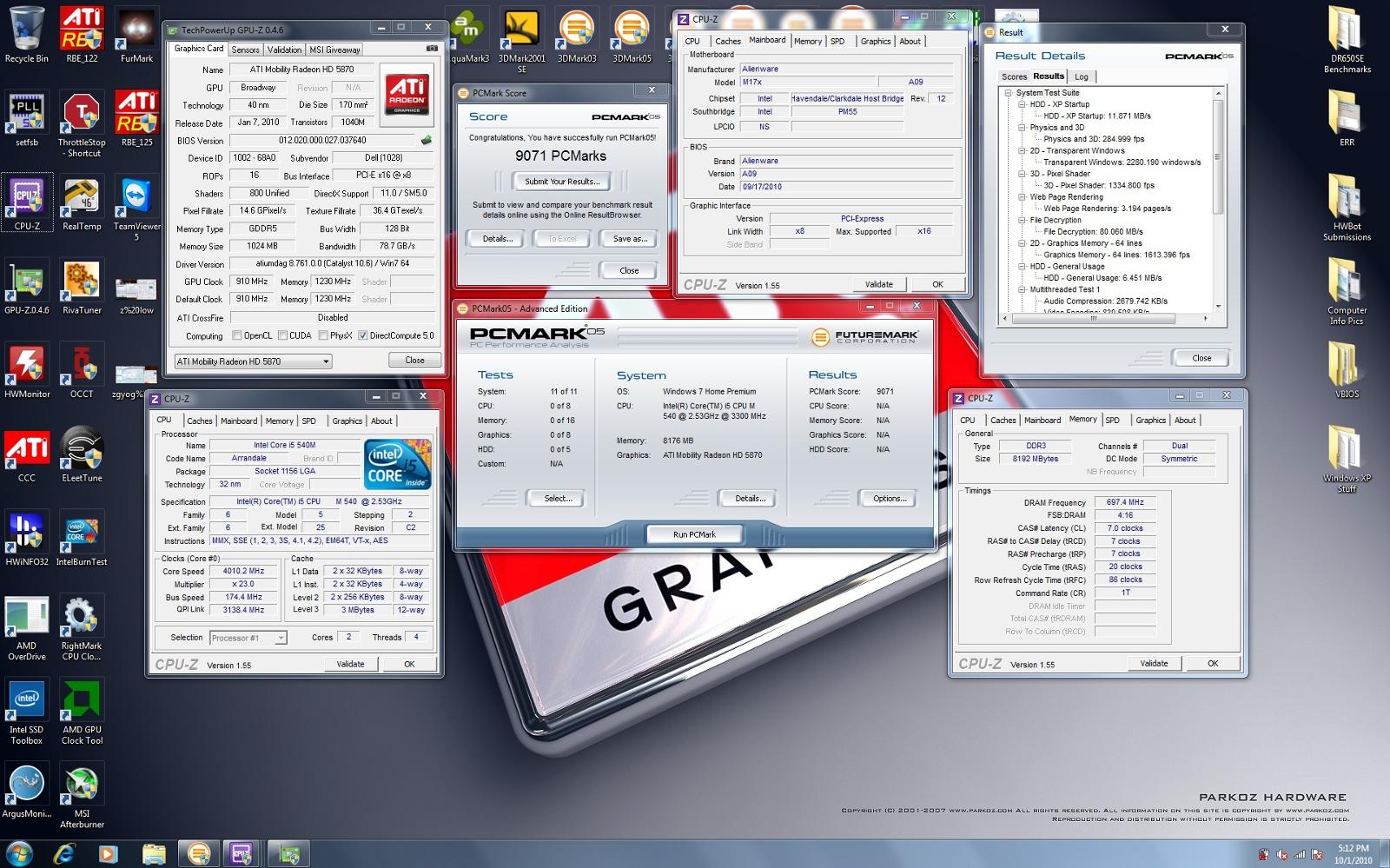Collapse the HDD - XP Startup node
The height and width of the screenshot is (868, 1390).
pyautogui.click(x=1022, y=104)
